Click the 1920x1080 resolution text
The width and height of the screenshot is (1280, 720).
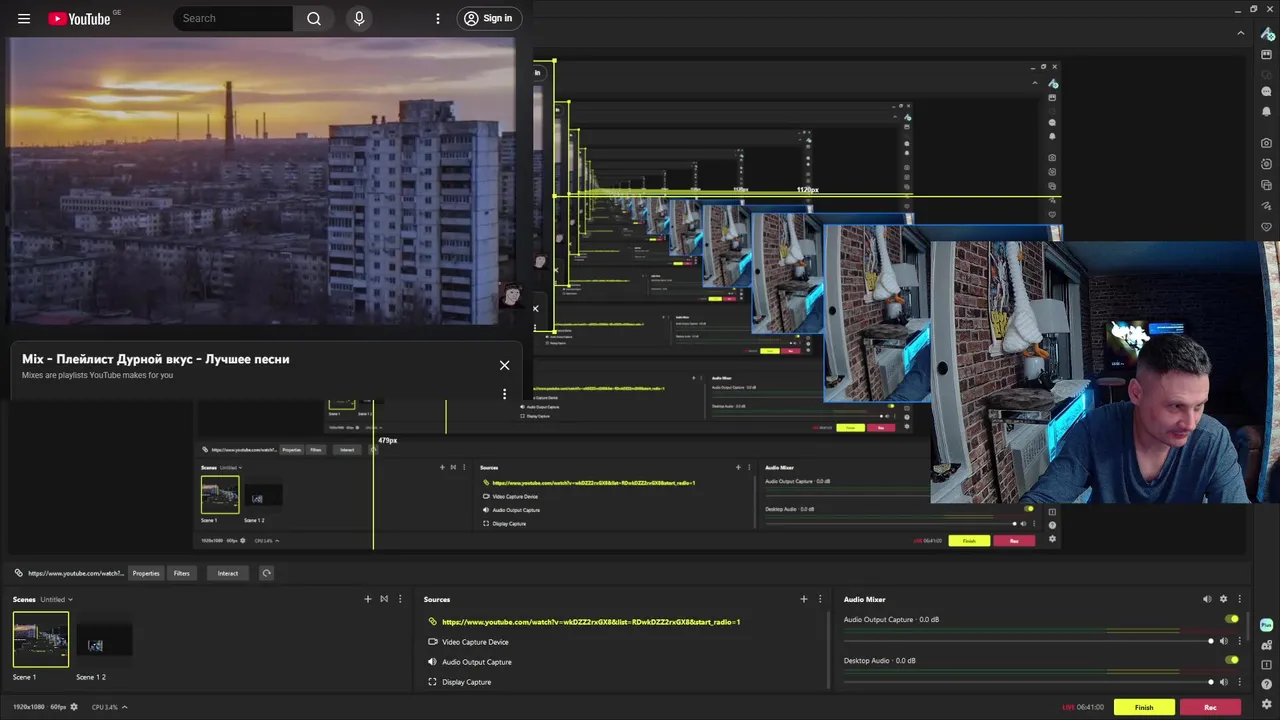click(29, 707)
